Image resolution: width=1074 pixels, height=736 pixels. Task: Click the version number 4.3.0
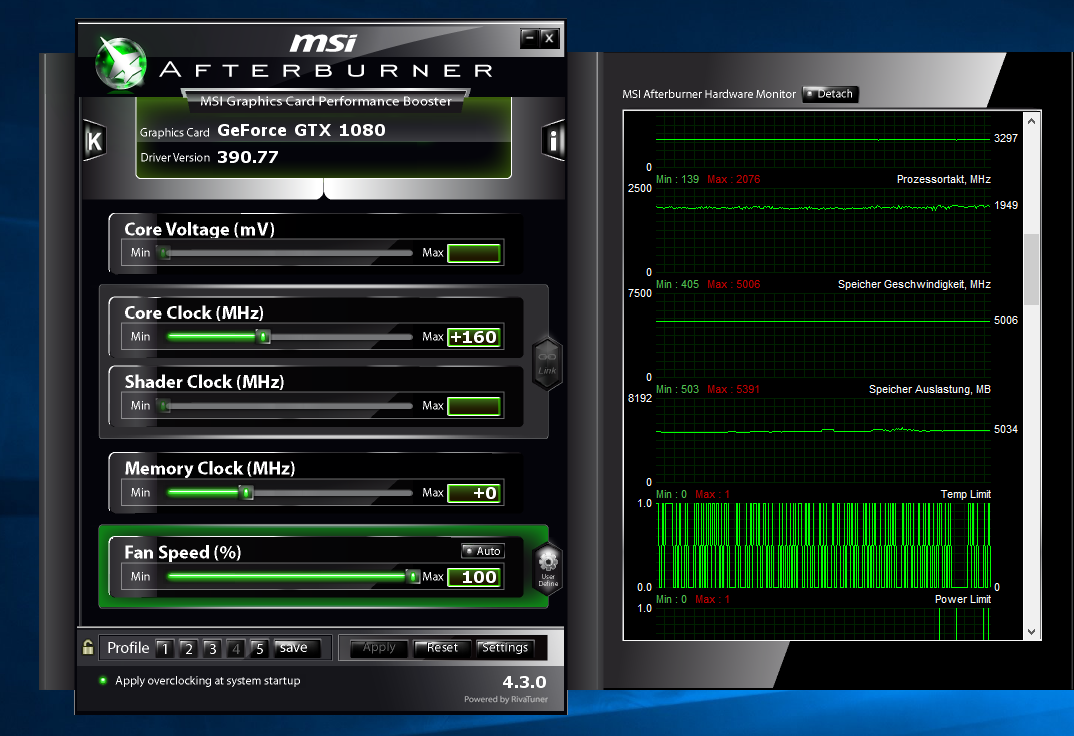[x=524, y=682]
